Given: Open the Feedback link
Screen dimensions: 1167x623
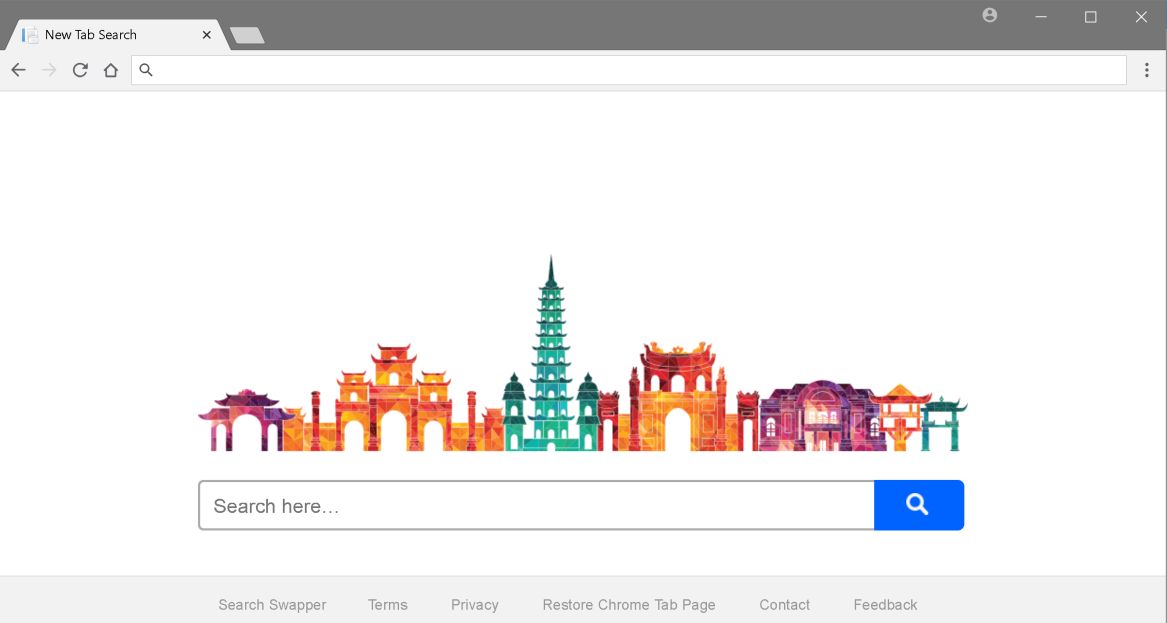Looking at the screenshot, I should (886, 604).
